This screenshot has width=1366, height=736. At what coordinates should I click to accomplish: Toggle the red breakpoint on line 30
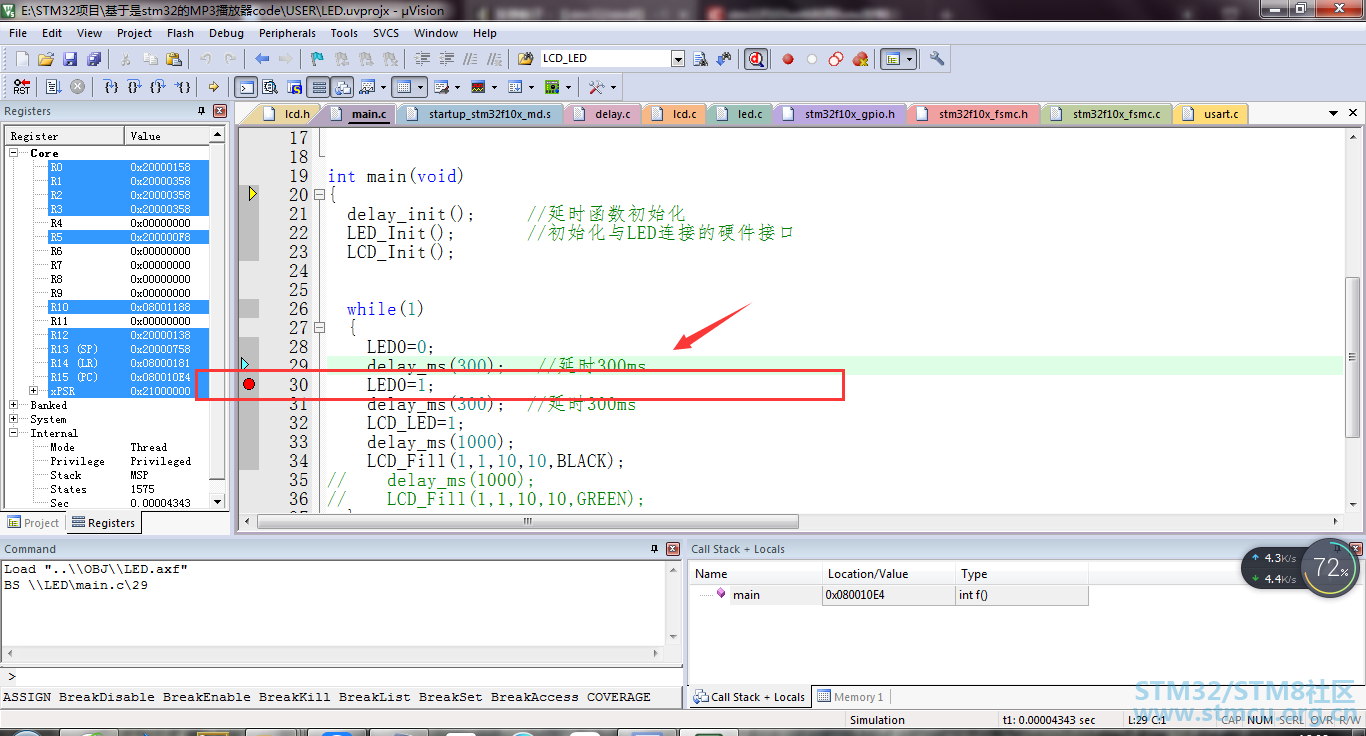tap(249, 385)
